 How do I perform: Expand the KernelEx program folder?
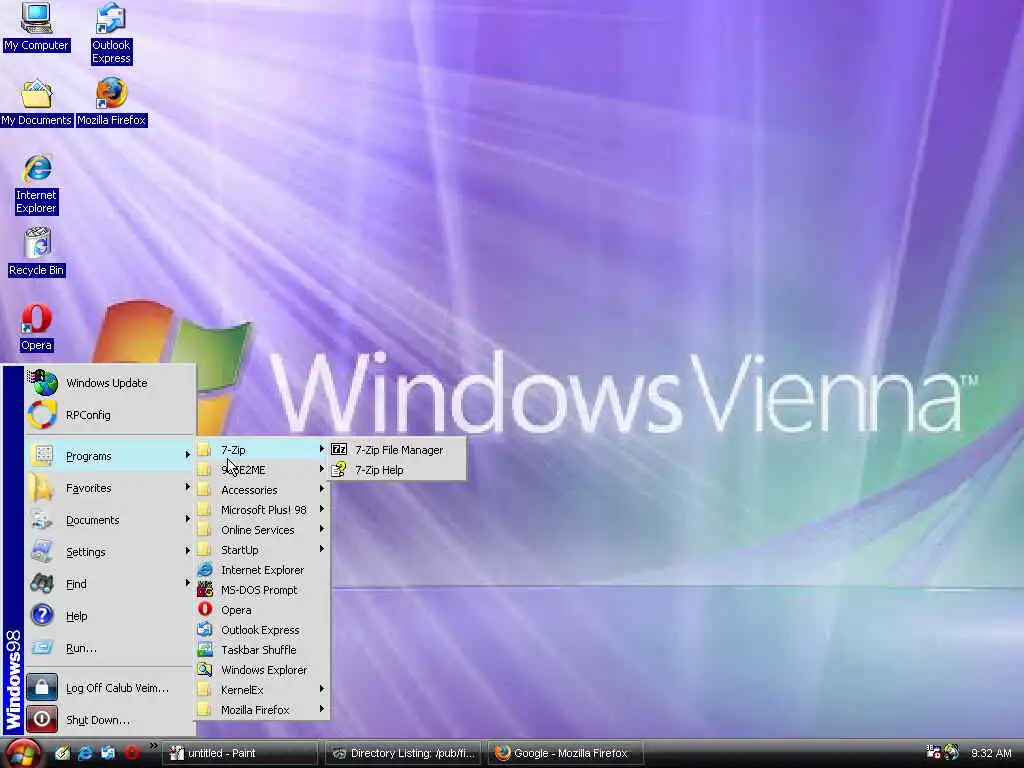pyautogui.click(x=262, y=690)
